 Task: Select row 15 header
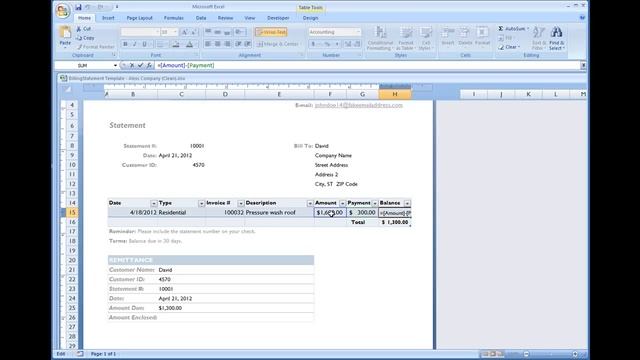72,212
